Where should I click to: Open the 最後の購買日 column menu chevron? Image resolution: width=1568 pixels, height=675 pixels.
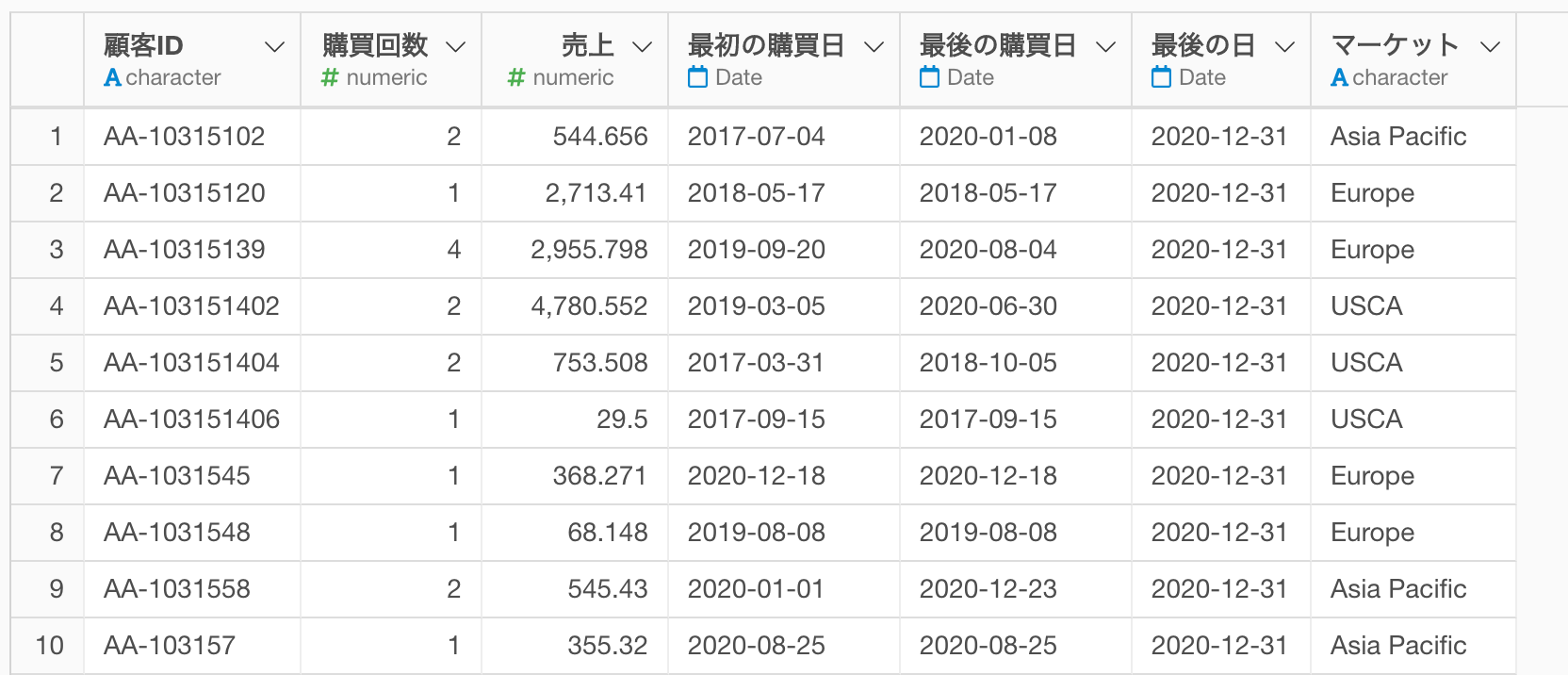pos(1105,47)
